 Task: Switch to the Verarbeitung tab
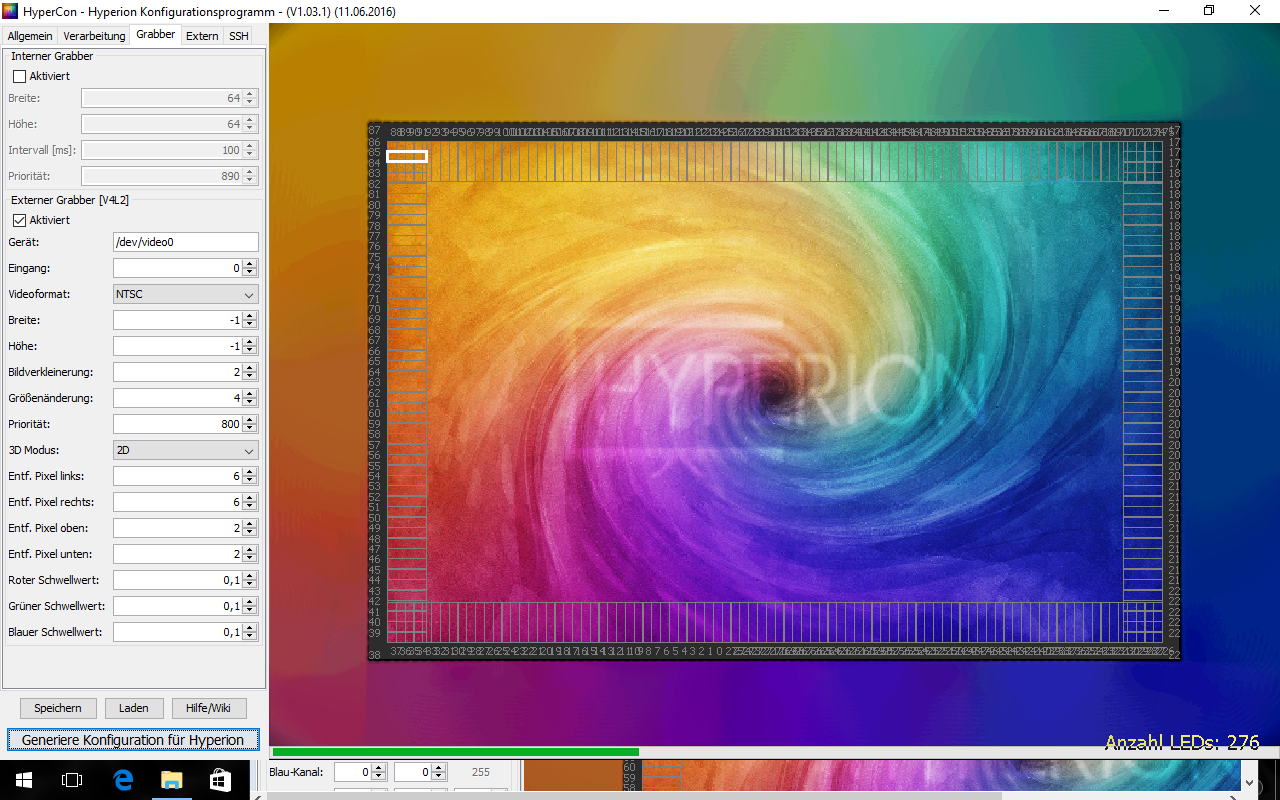pos(94,36)
